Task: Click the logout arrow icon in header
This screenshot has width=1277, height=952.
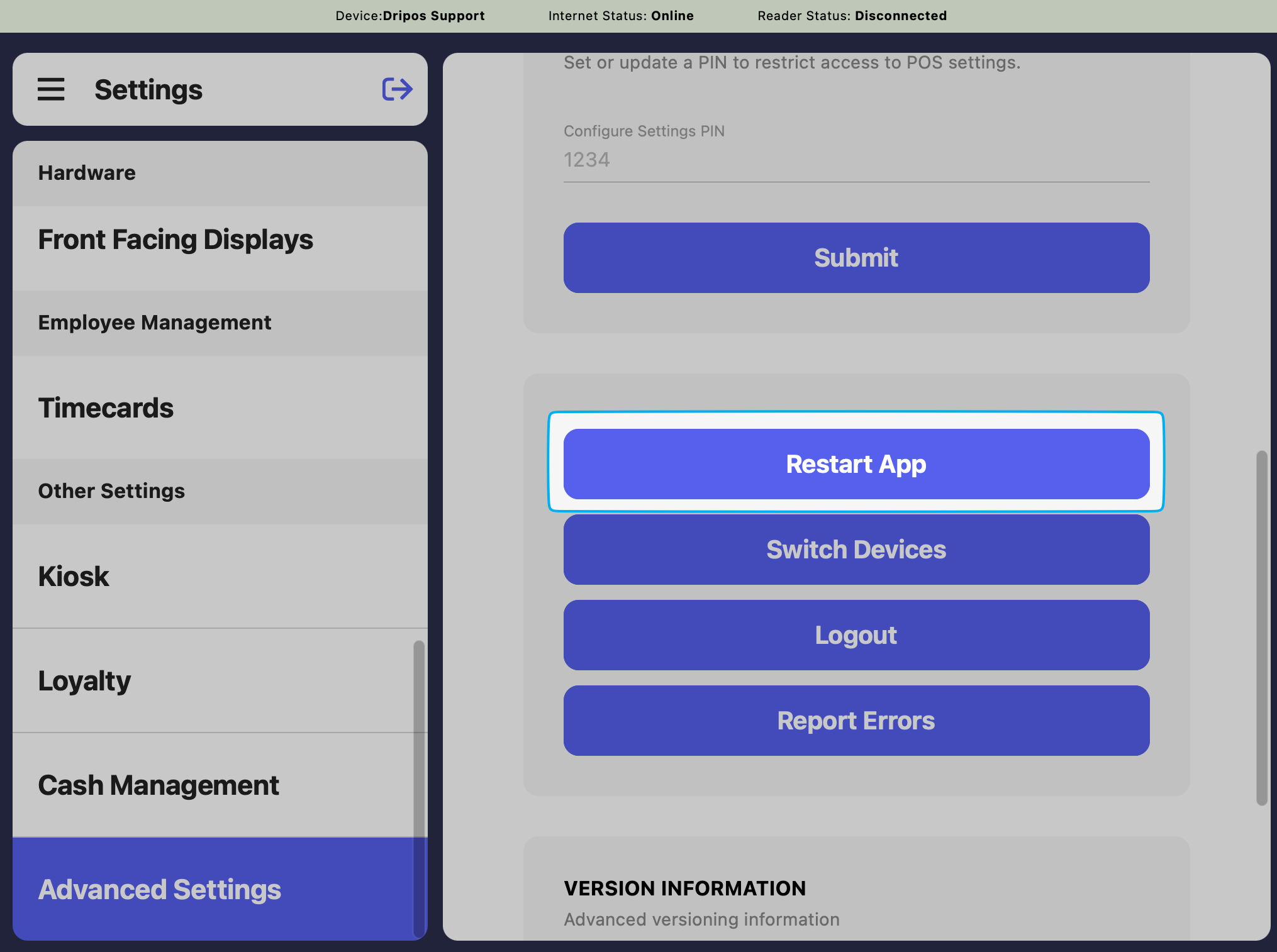Action: tap(397, 89)
